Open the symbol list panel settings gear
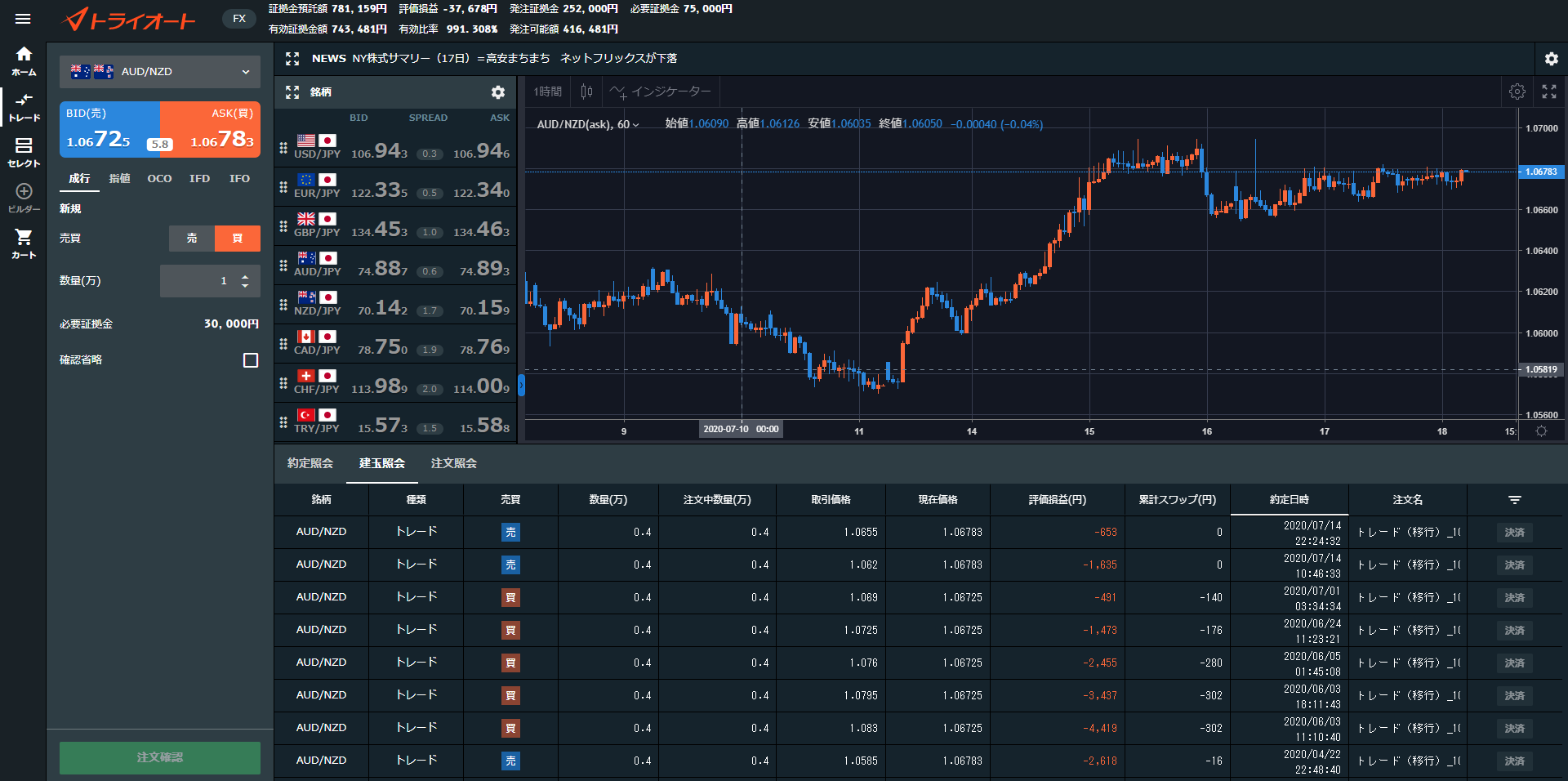Viewport: 1568px width, 781px height. click(497, 92)
